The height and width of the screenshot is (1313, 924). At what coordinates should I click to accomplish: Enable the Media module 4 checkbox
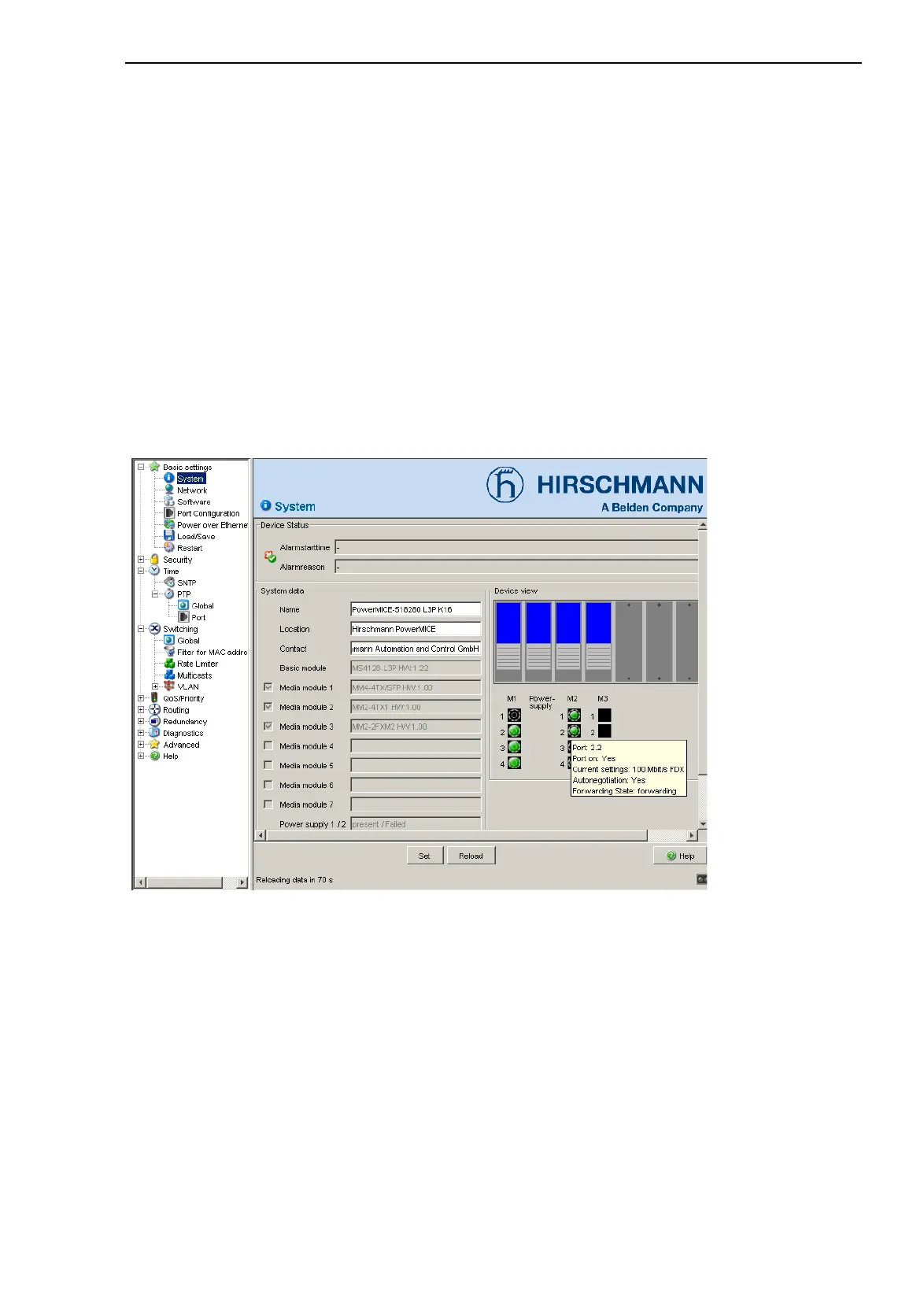tap(268, 745)
